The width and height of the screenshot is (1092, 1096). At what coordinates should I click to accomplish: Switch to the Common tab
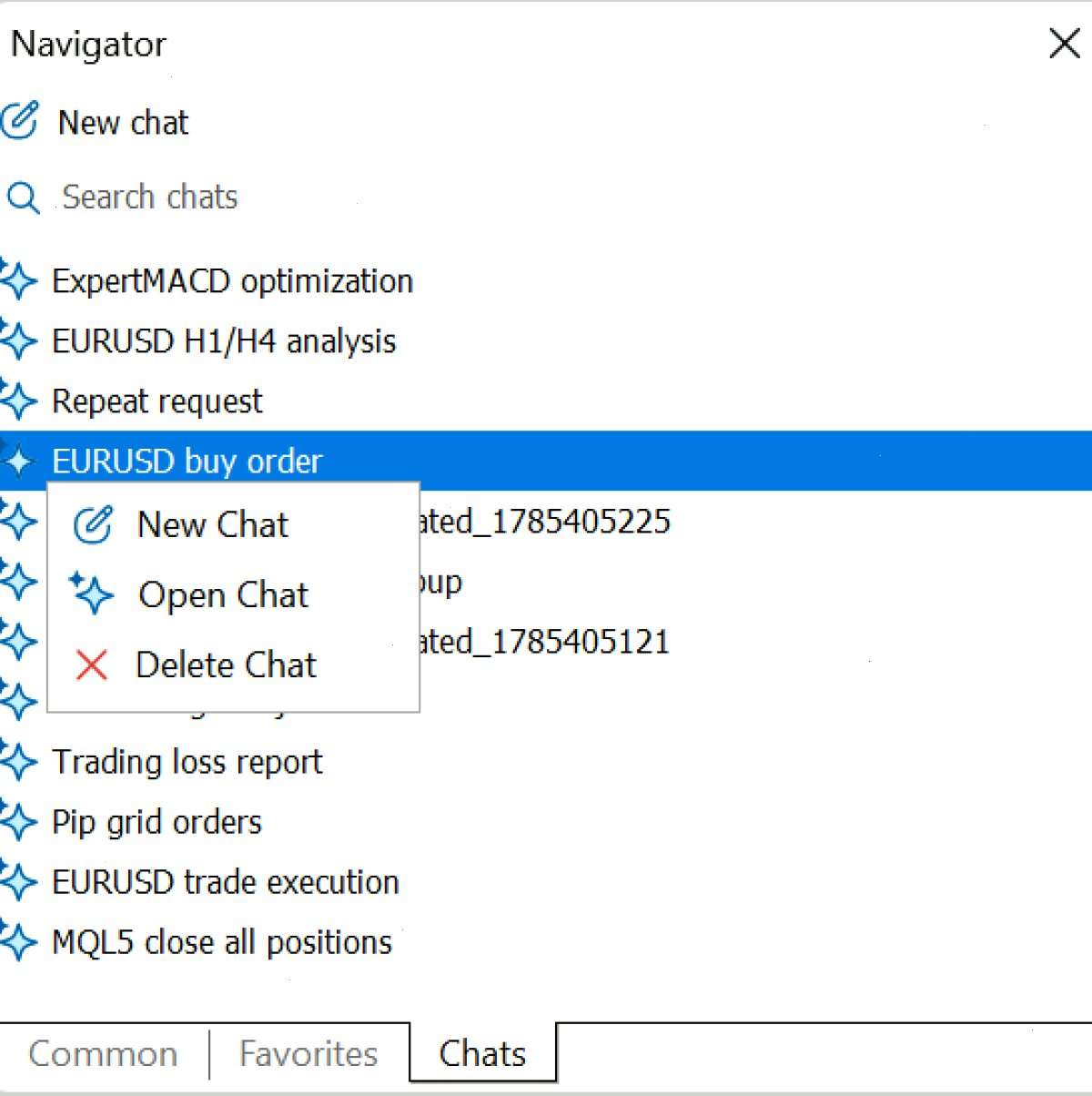(x=103, y=1053)
